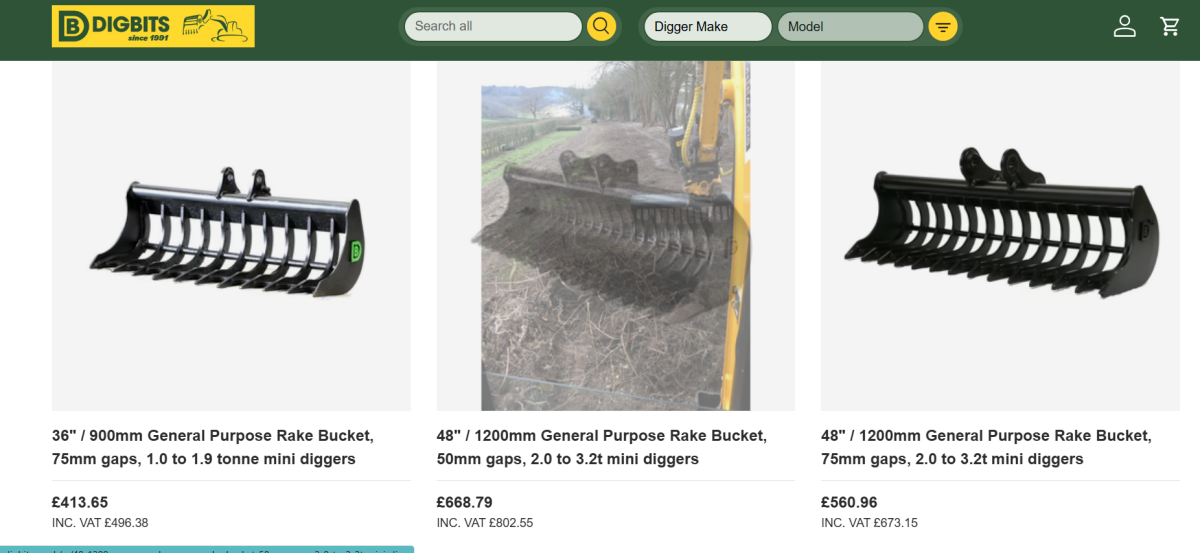Open the Digger Make dropdown

708,26
